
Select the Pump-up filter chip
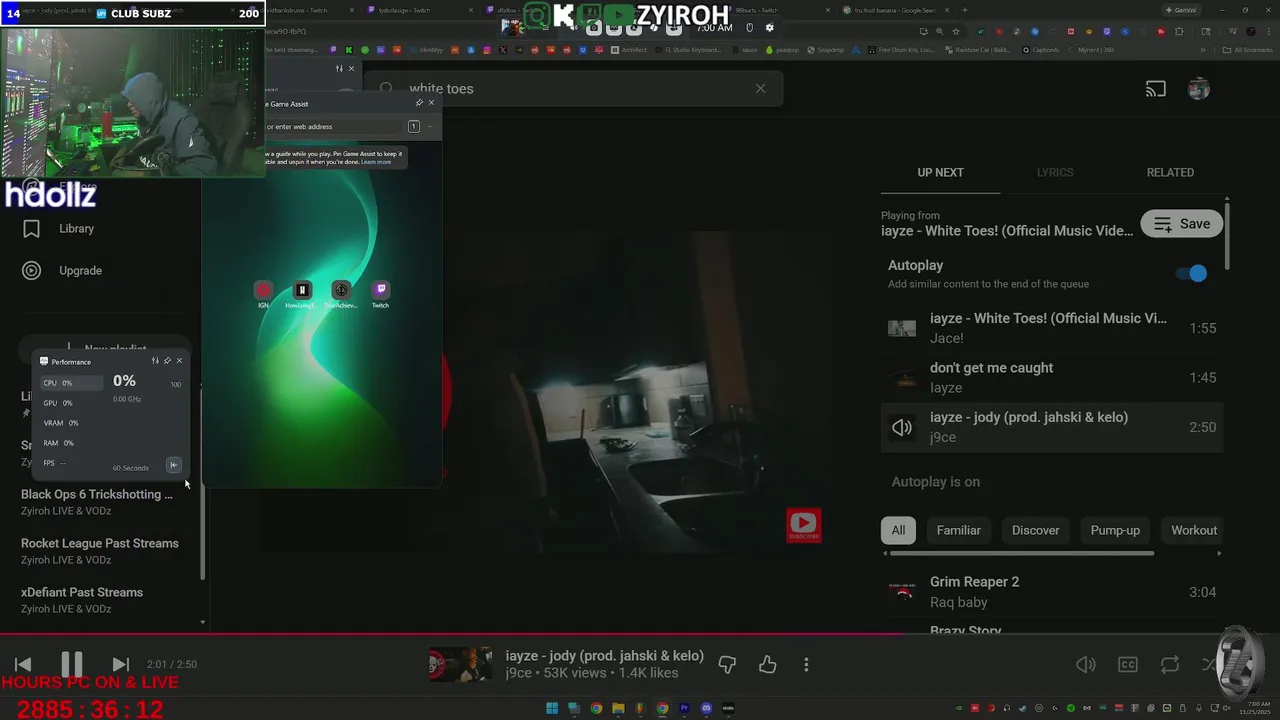click(x=1115, y=530)
